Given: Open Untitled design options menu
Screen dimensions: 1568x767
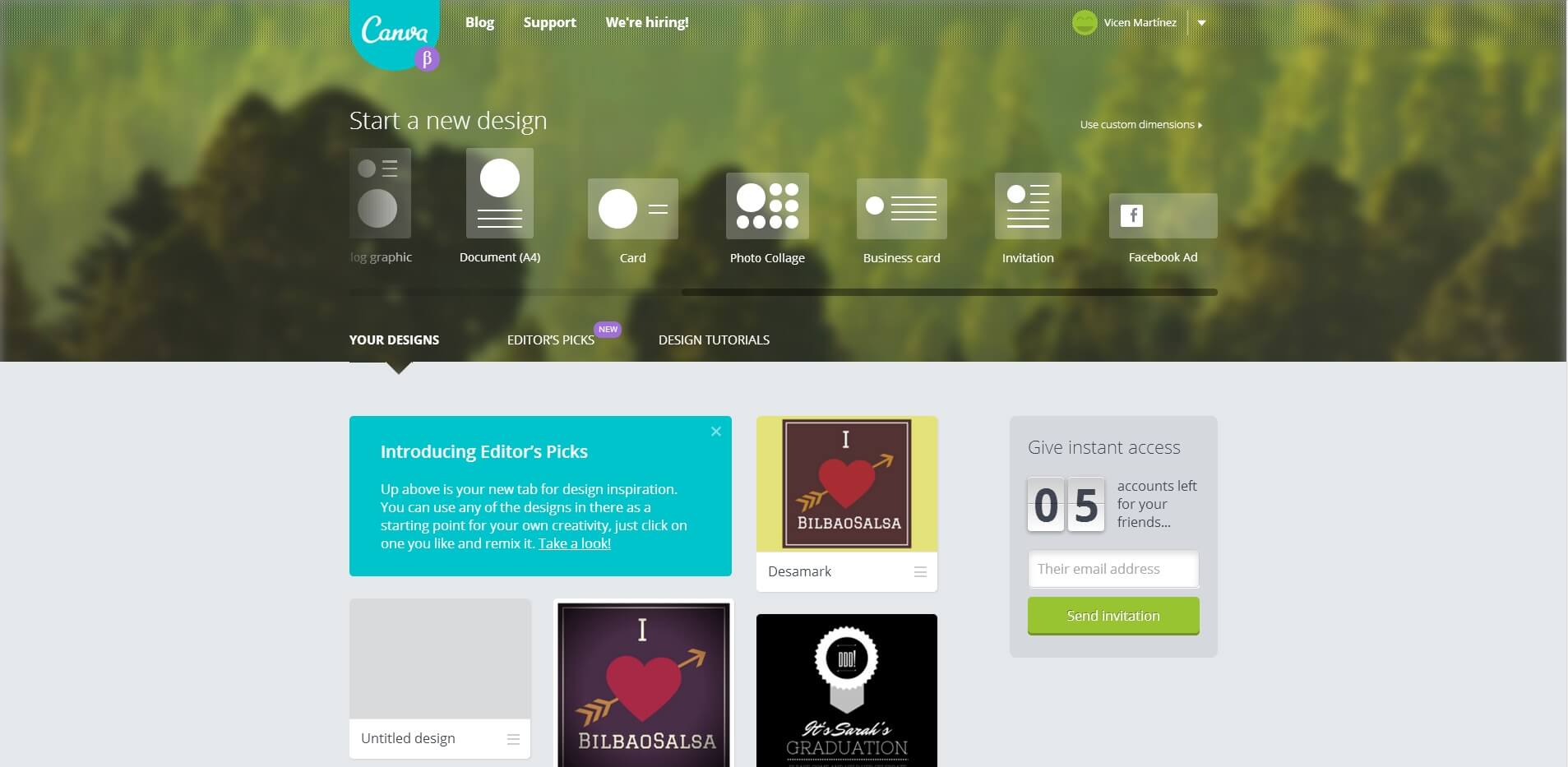Looking at the screenshot, I should click(513, 739).
